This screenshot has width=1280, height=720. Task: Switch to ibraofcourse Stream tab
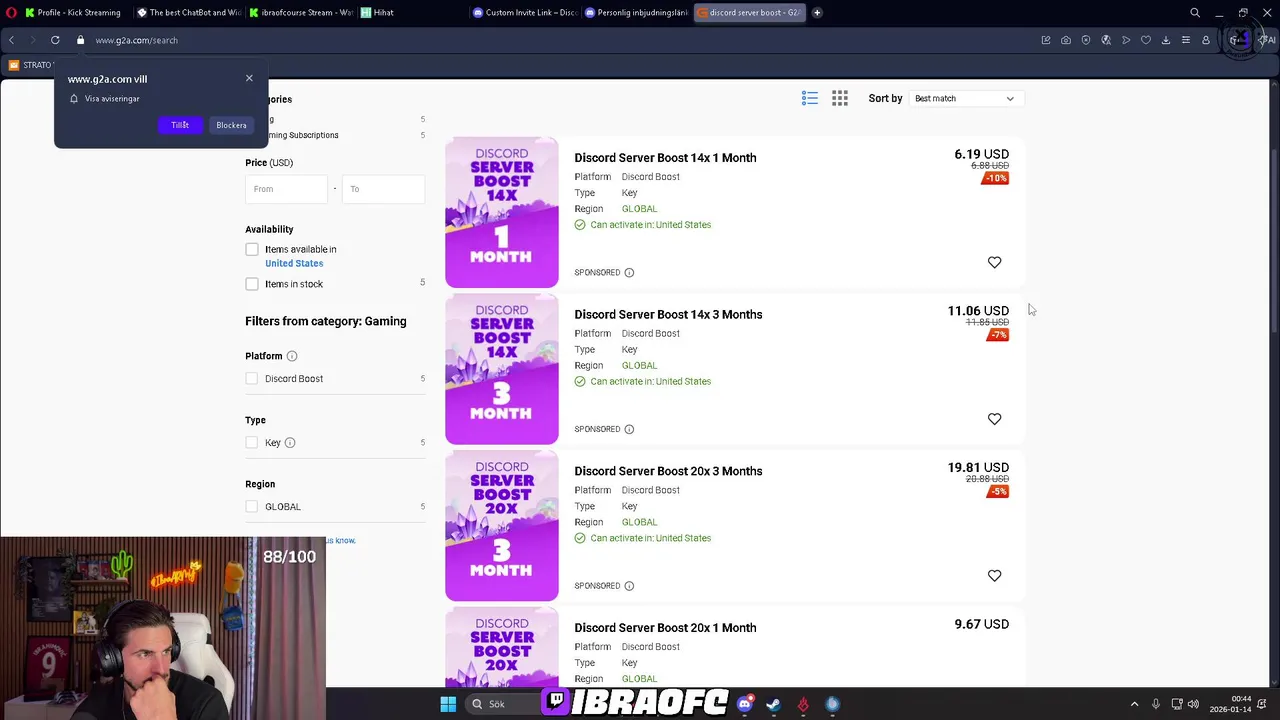coord(301,13)
